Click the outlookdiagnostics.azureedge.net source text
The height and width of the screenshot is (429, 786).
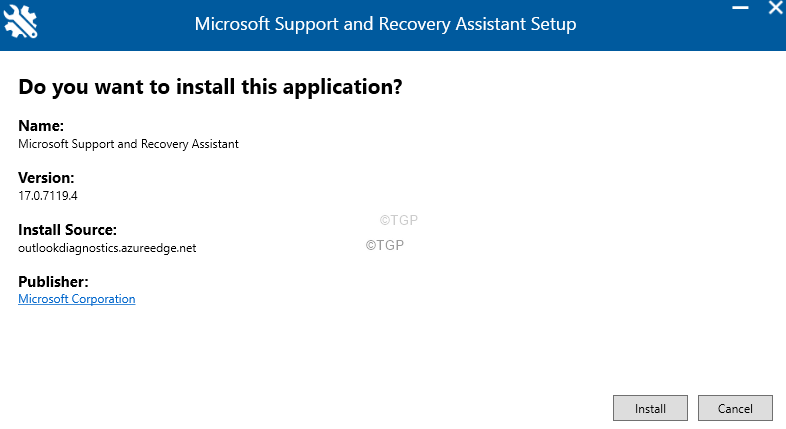coord(107,248)
